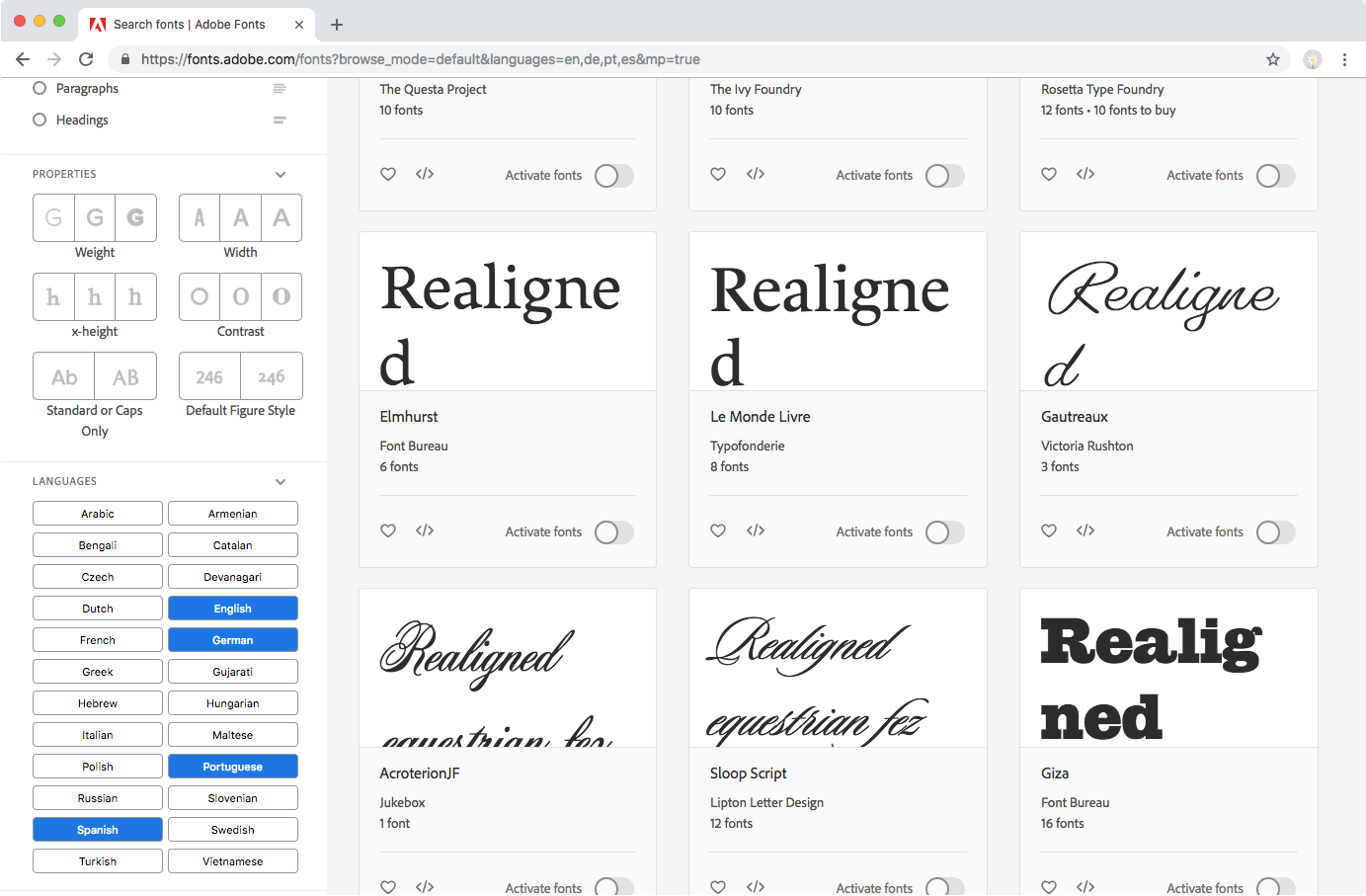This screenshot has height=896, width=1366.
Task: Select old-style figure 246 filter icon
Action: point(272,376)
